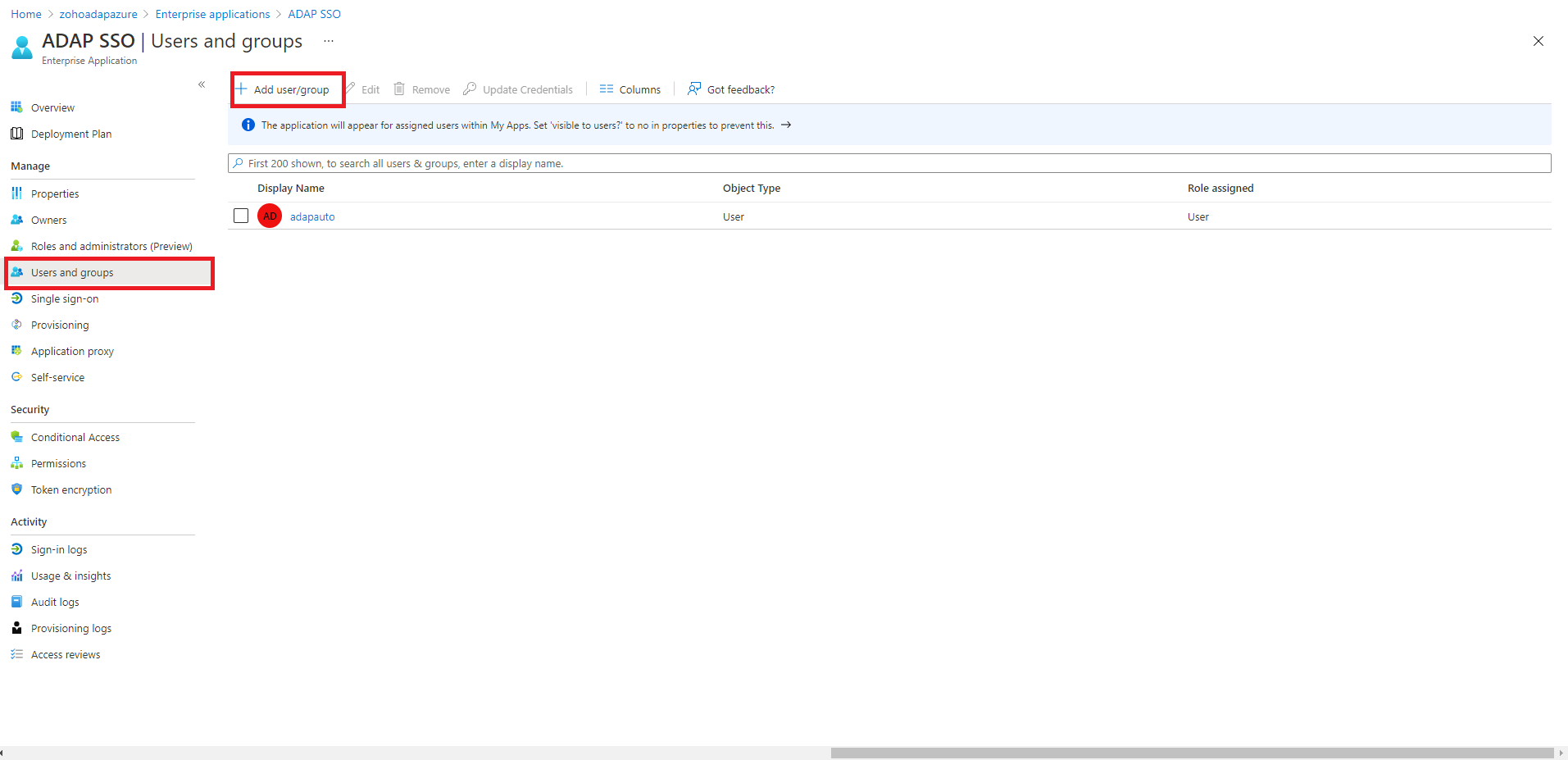This screenshot has width=1568, height=760.
Task: Open the zohoadapazure breadcrumb
Action: (98, 14)
